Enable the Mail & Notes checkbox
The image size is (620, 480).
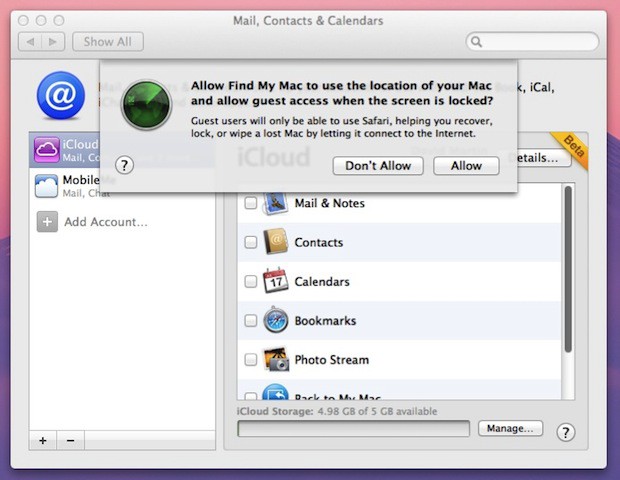(x=250, y=204)
